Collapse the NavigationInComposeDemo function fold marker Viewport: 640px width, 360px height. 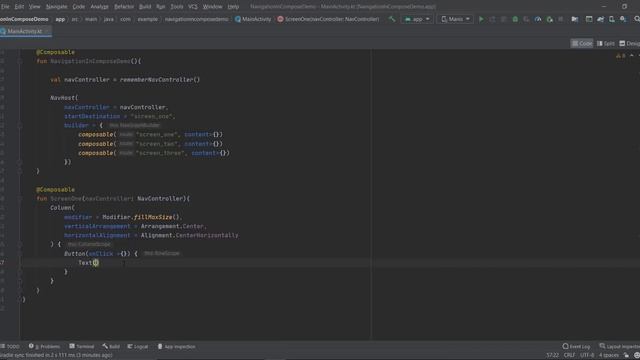(20, 61)
